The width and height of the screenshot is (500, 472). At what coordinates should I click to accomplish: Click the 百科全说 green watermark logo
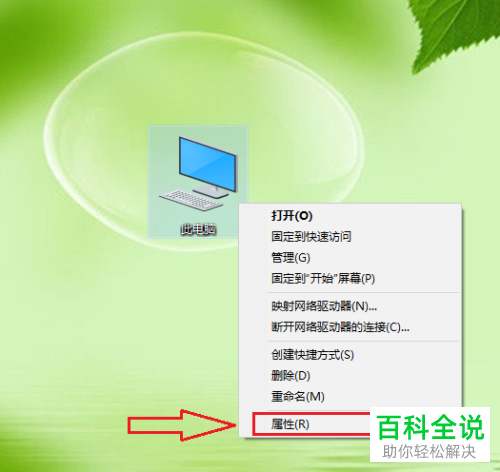(x=430, y=427)
